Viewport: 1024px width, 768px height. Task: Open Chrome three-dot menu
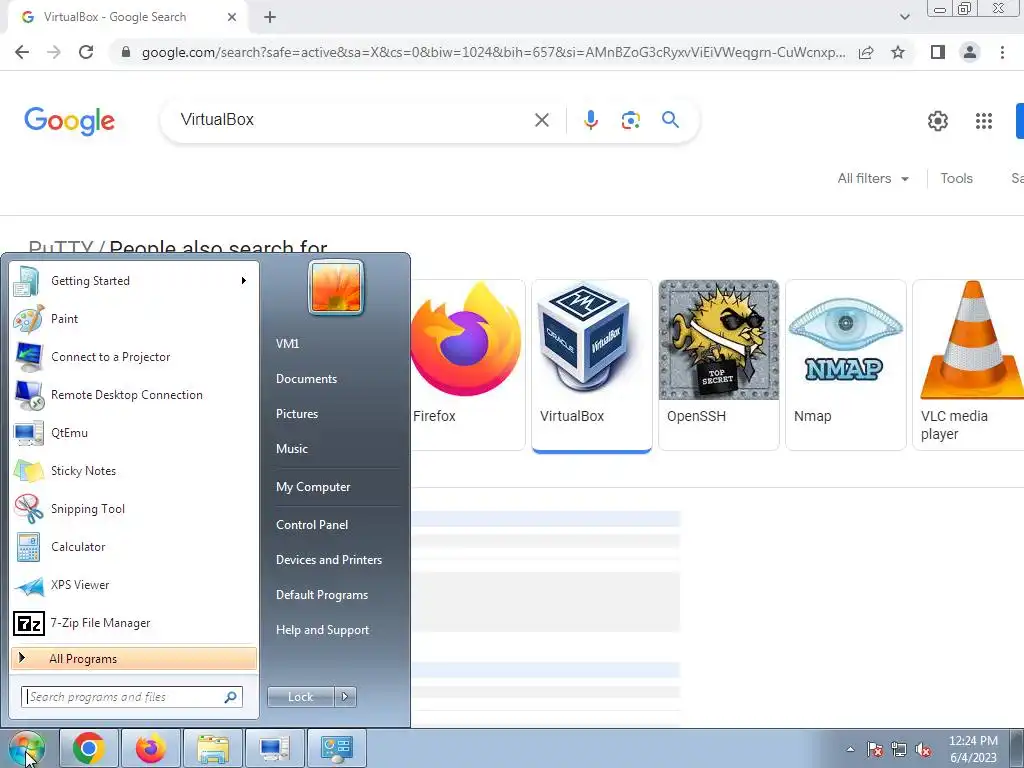click(x=1002, y=52)
